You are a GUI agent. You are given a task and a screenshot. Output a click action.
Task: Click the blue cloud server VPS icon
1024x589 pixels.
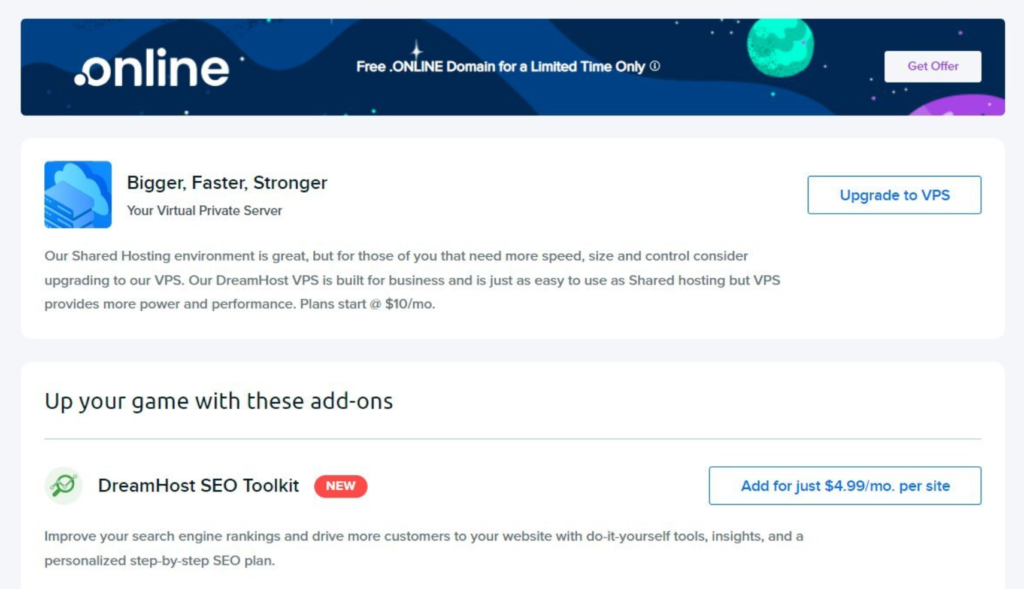78,194
